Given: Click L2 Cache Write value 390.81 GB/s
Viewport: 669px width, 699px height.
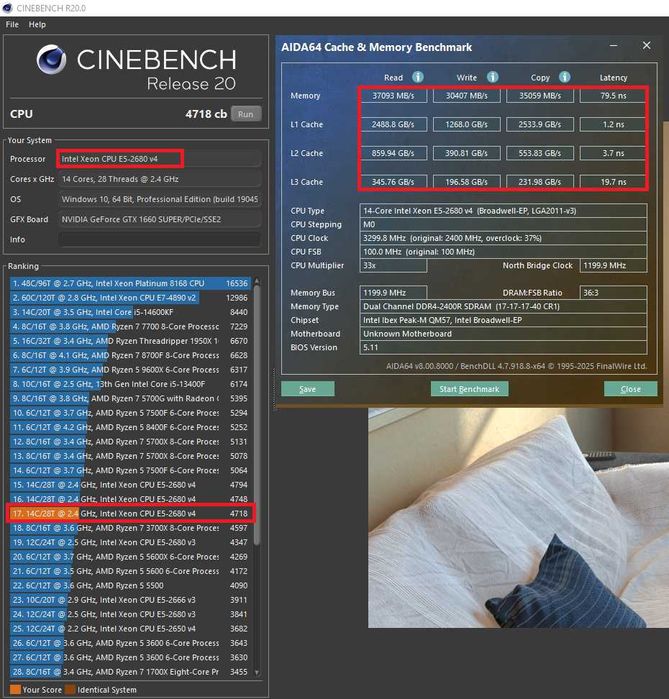Looking at the screenshot, I should [467, 153].
